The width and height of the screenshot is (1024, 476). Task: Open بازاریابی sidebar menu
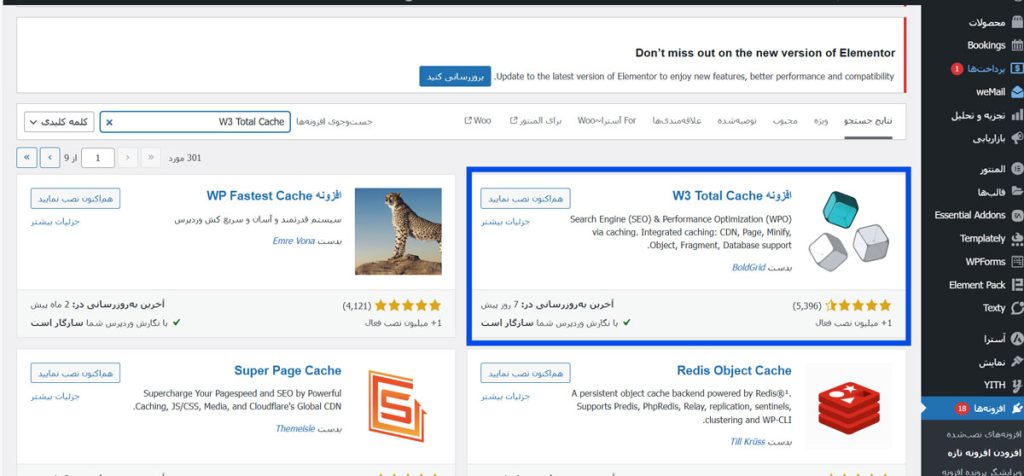[x=988, y=138]
